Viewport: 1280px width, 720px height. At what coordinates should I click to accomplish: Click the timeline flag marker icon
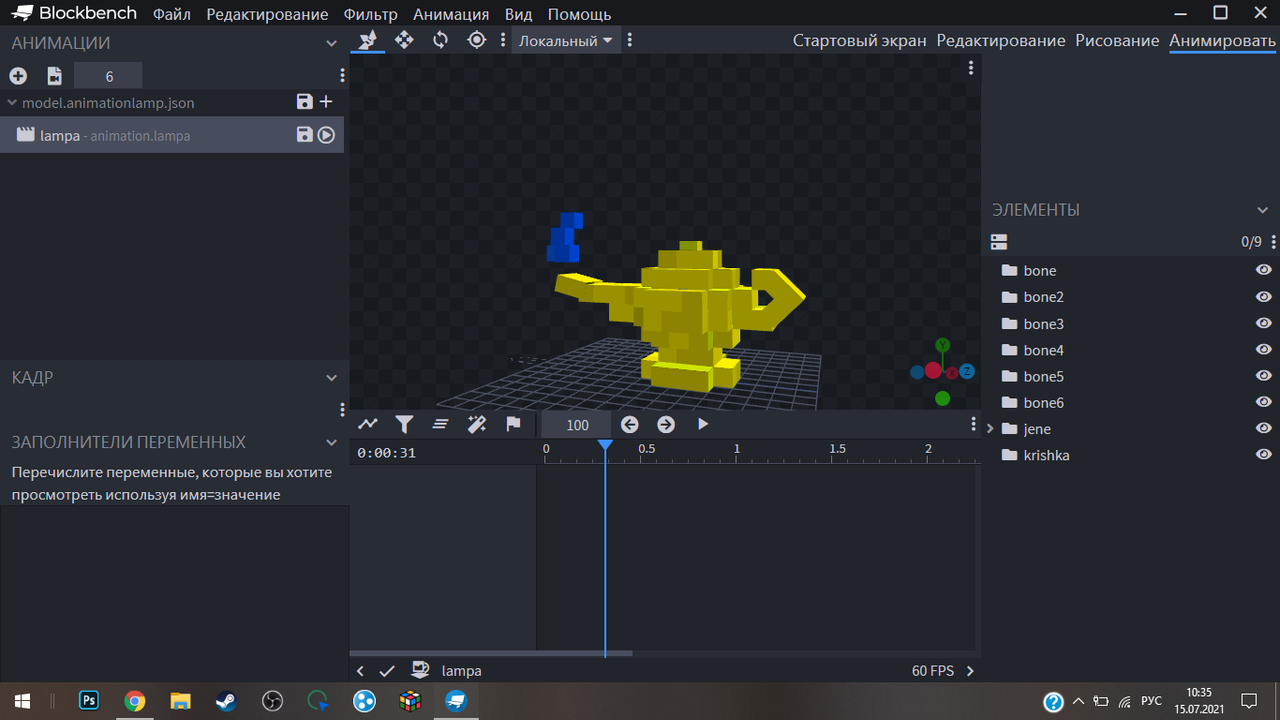click(513, 424)
